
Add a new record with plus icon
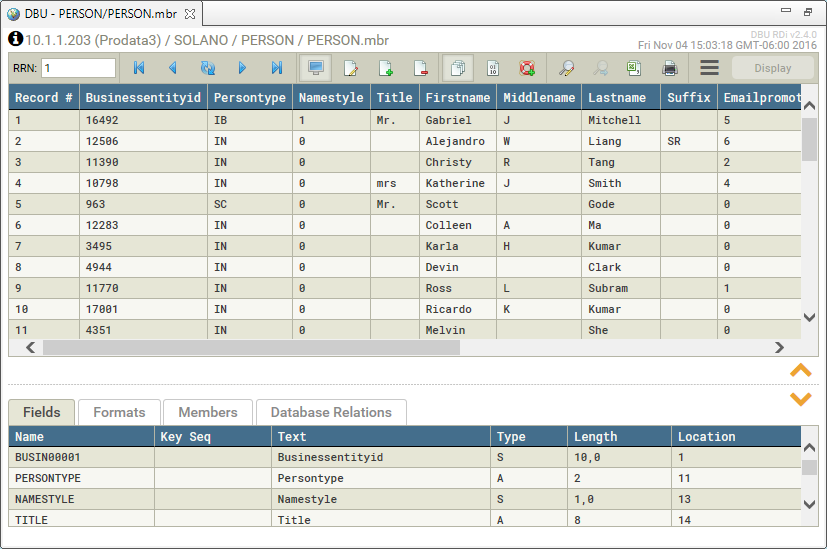[386, 68]
